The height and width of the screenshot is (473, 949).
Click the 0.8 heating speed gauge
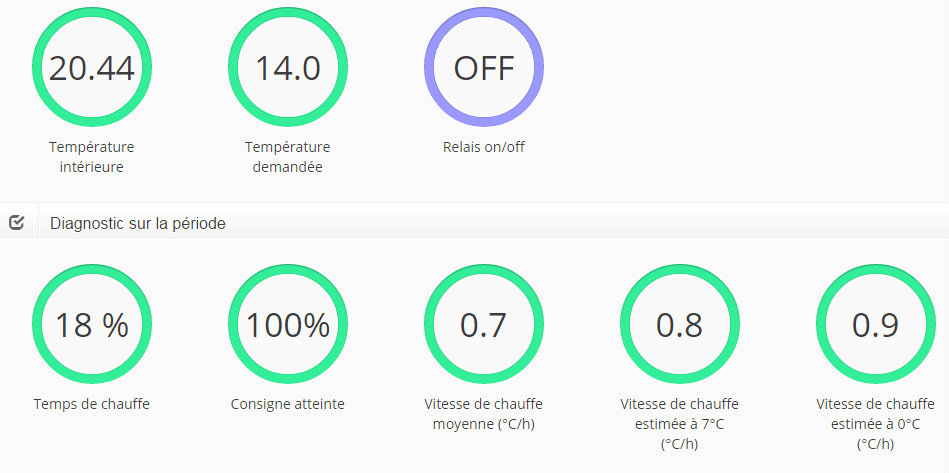click(680, 324)
